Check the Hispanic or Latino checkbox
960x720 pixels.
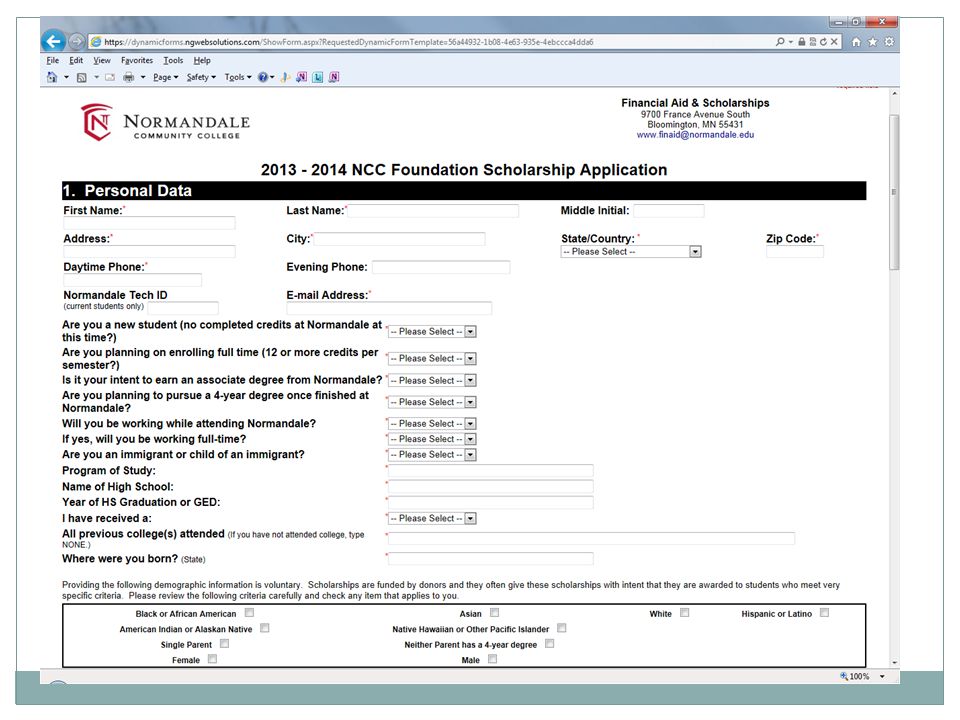click(824, 613)
